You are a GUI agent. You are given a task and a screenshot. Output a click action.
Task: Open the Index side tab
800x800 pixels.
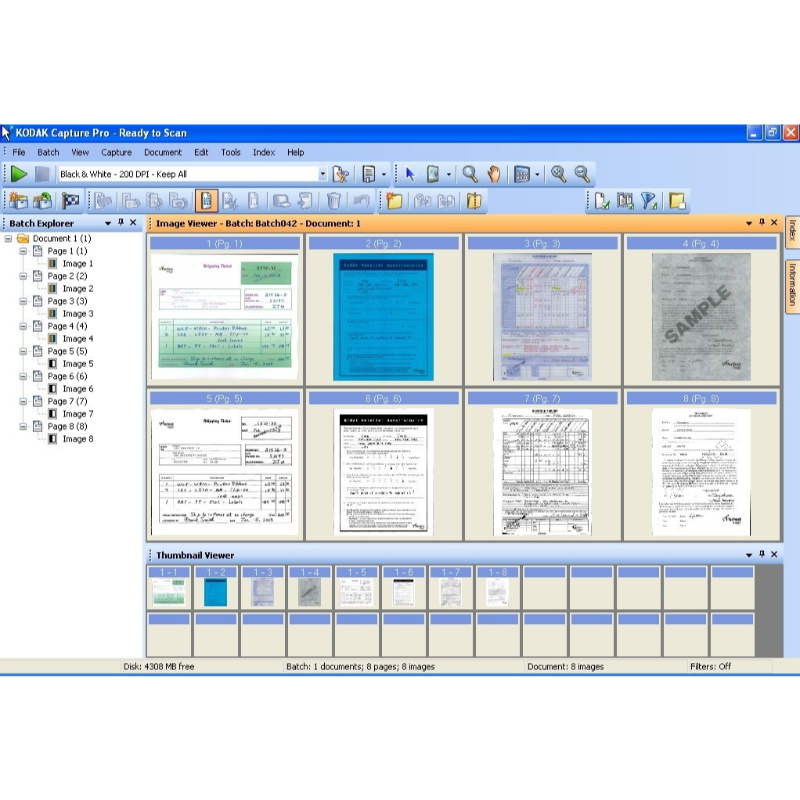pyautogui.click(x=791, y=230)
